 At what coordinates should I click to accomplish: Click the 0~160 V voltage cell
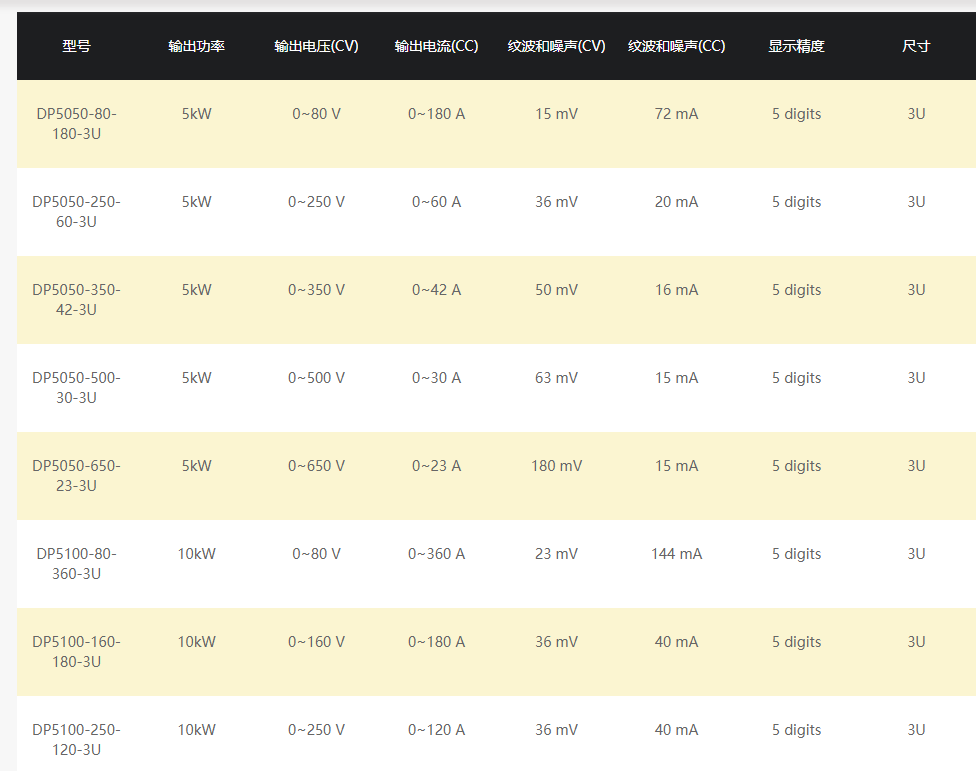click(x=316, y=642)
